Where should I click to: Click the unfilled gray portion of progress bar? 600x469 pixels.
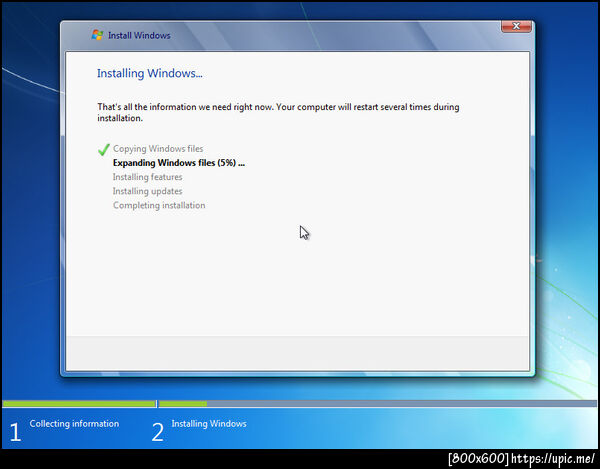pyautogui.click(x=402, y=404)
